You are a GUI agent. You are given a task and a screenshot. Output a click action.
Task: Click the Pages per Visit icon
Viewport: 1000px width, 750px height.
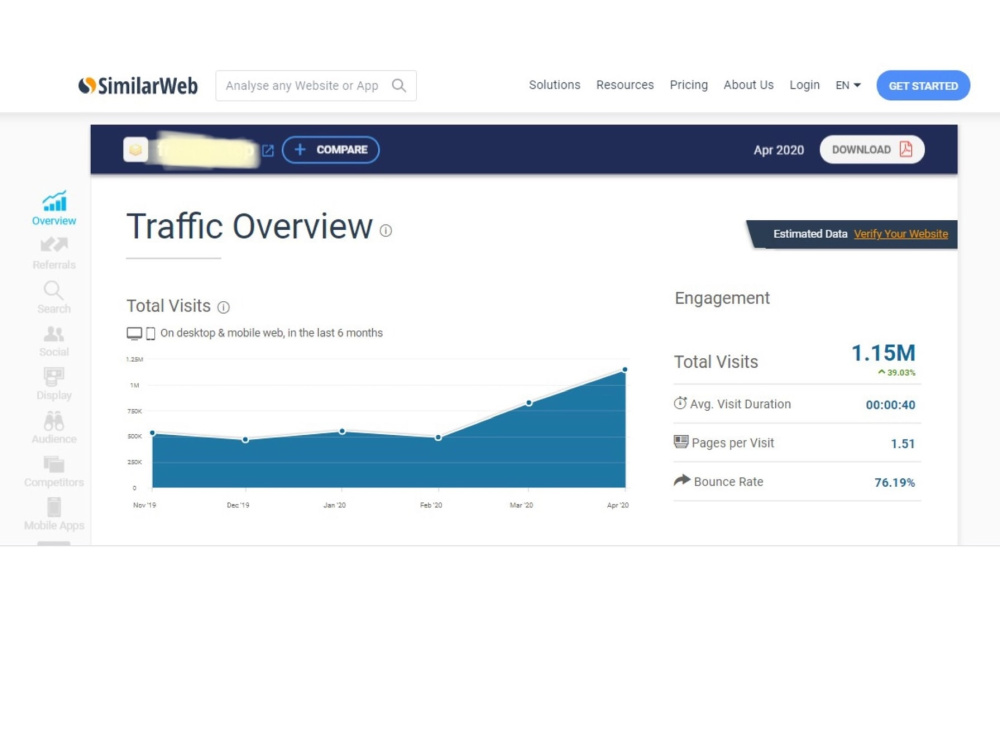coord(681,441)
